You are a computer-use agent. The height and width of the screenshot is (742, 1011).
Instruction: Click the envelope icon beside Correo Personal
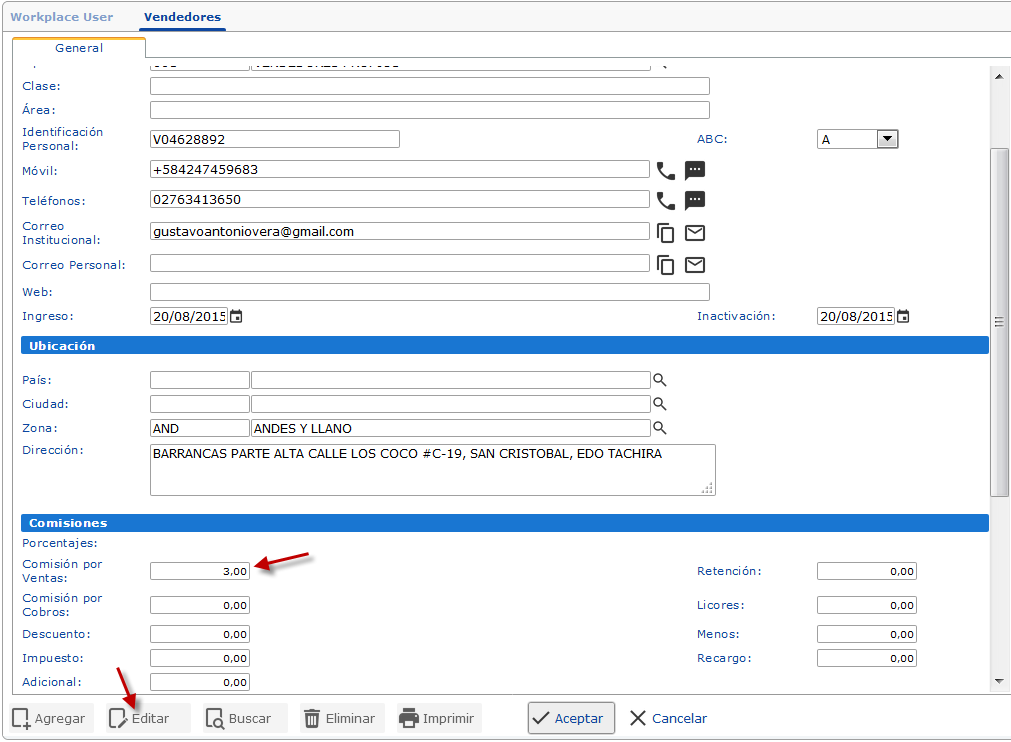pyautogui.click(x=695, y=265)
